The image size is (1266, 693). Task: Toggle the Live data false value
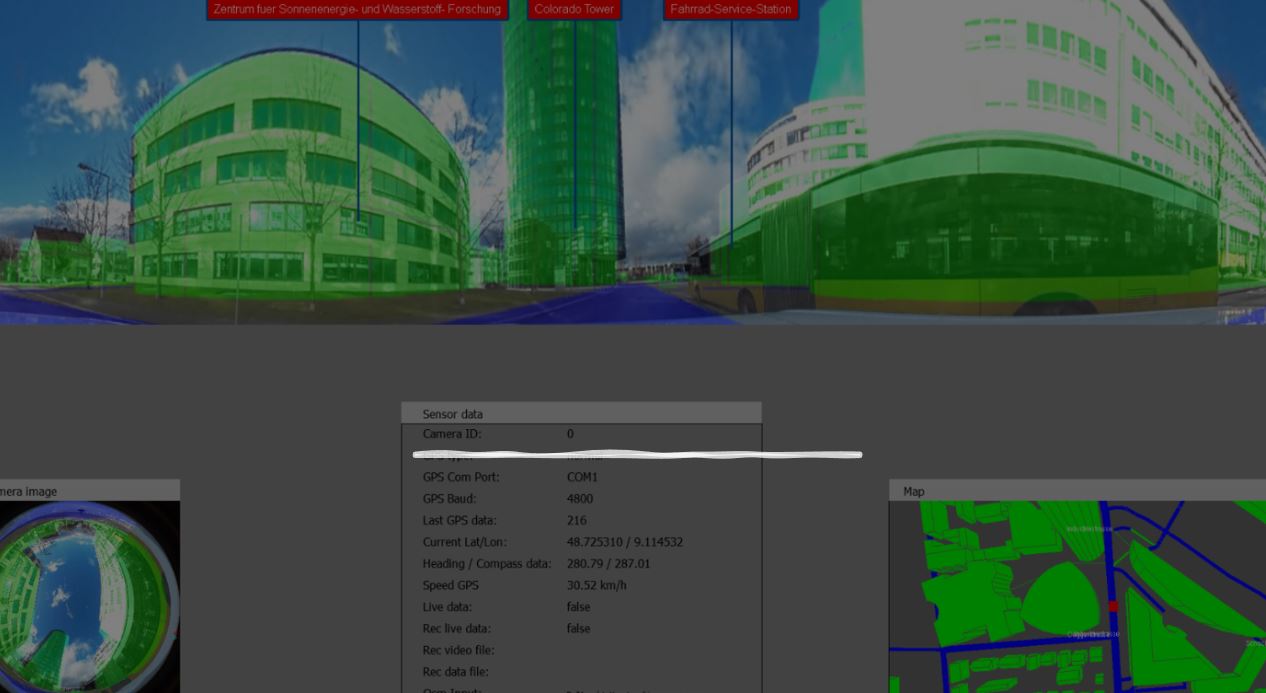click(578, 606)
